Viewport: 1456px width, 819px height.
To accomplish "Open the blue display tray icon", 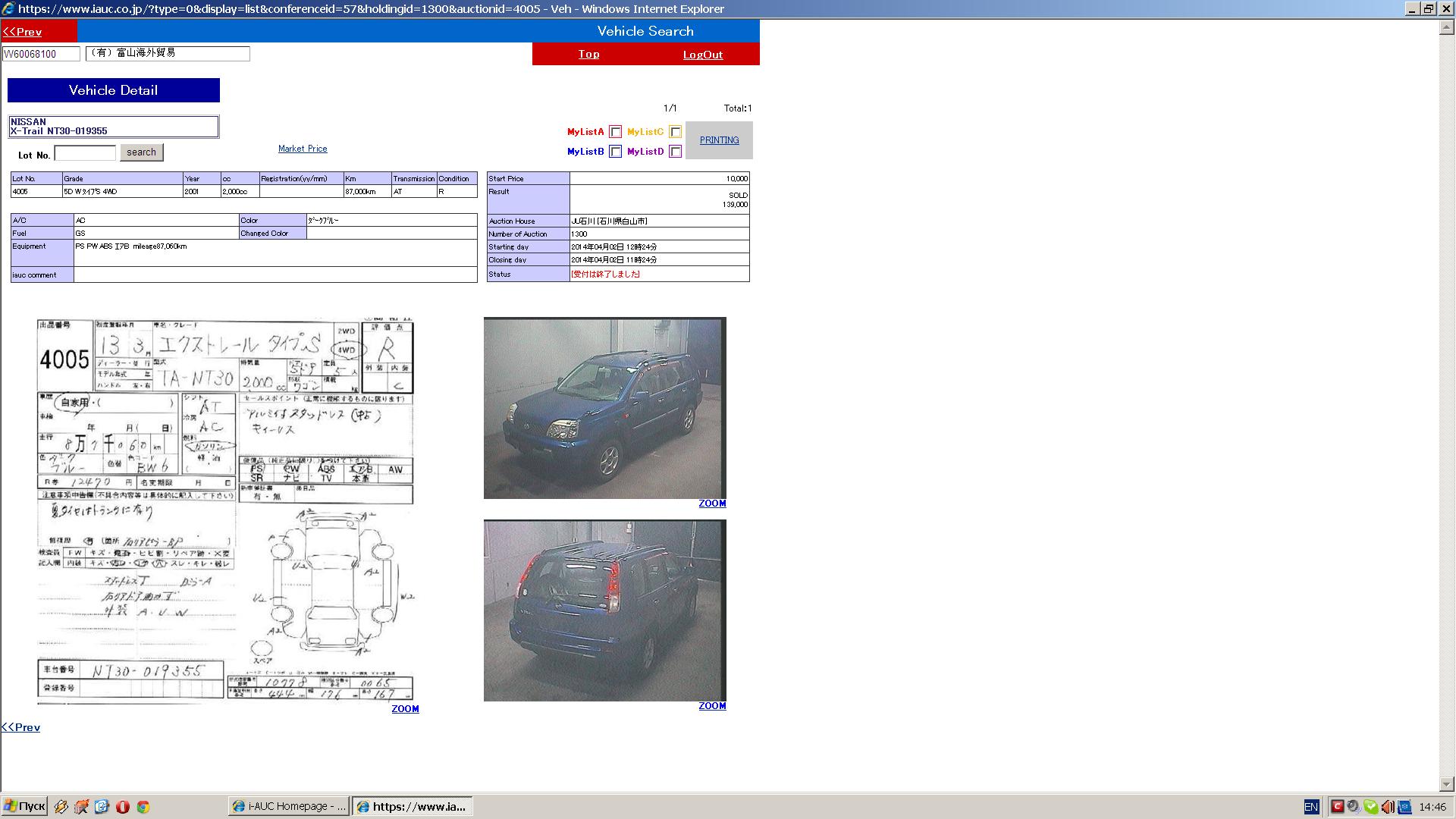I will pyautogui.click(x=1404, y=807).
